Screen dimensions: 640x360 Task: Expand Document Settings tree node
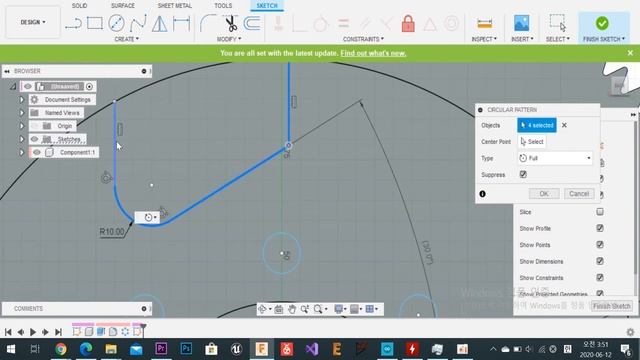(22, 100)
